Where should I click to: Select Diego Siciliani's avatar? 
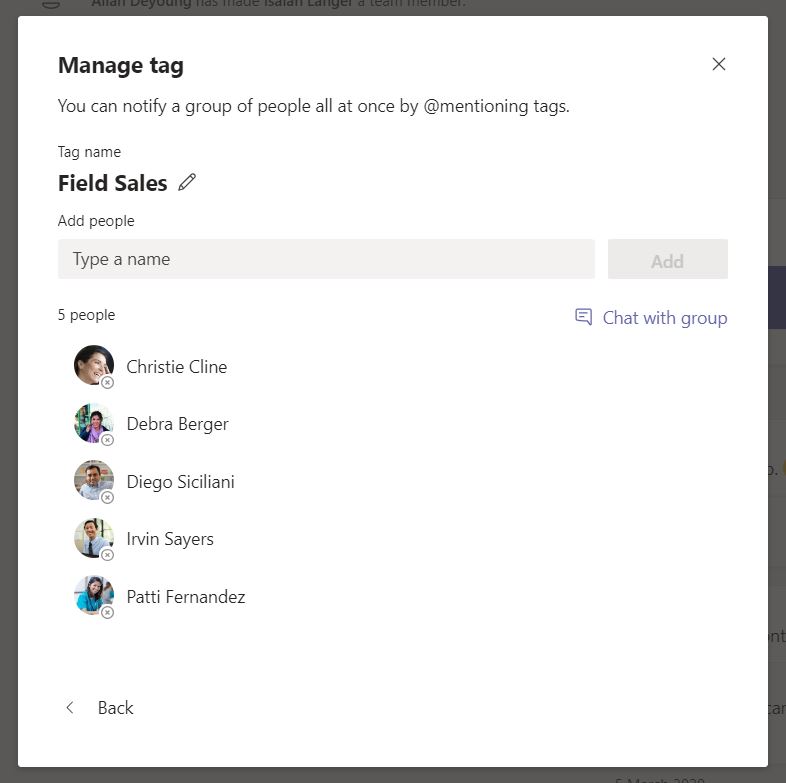point(92,480)
